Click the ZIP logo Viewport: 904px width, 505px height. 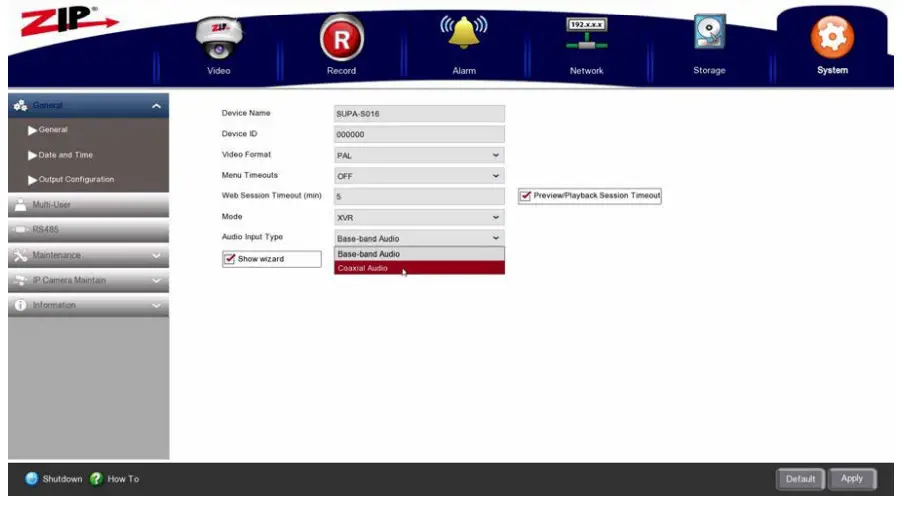68,21
